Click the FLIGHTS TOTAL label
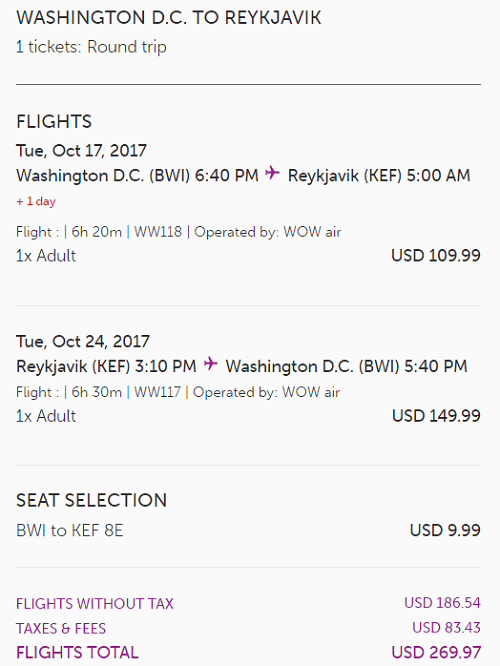Screen dimensions: 500x666 point(77,653)
